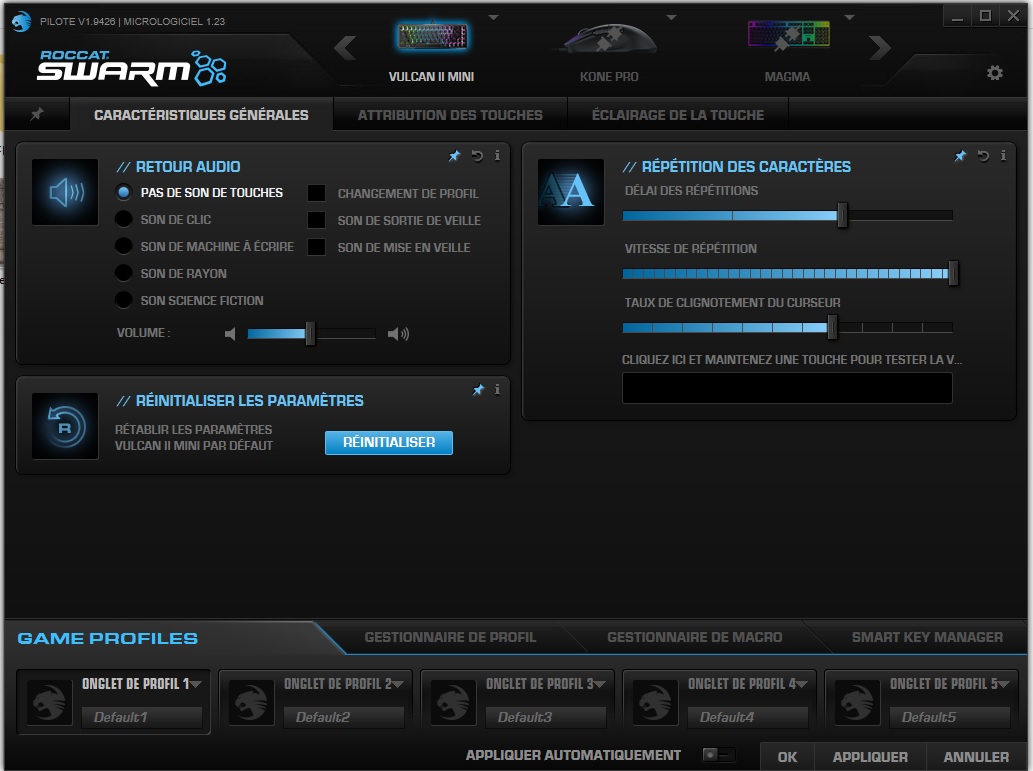Open the dropdown arrow above Kone Pro

(x=672, y=16)
